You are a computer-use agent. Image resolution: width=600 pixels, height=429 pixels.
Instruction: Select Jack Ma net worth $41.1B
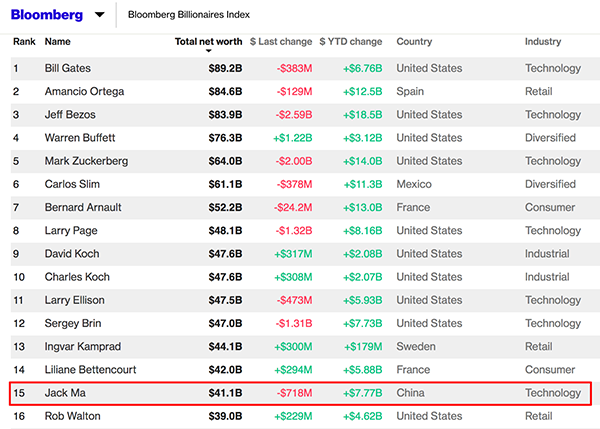coord(225,393)
